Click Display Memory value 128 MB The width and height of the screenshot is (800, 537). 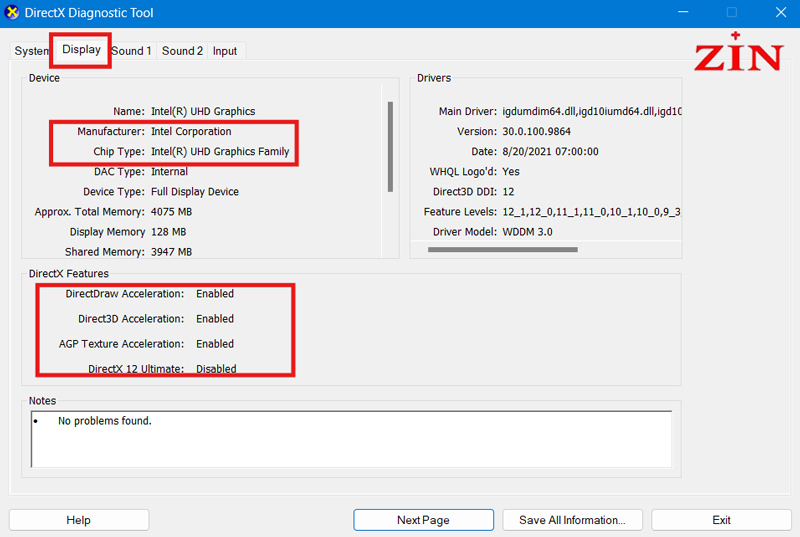(168, 232)
